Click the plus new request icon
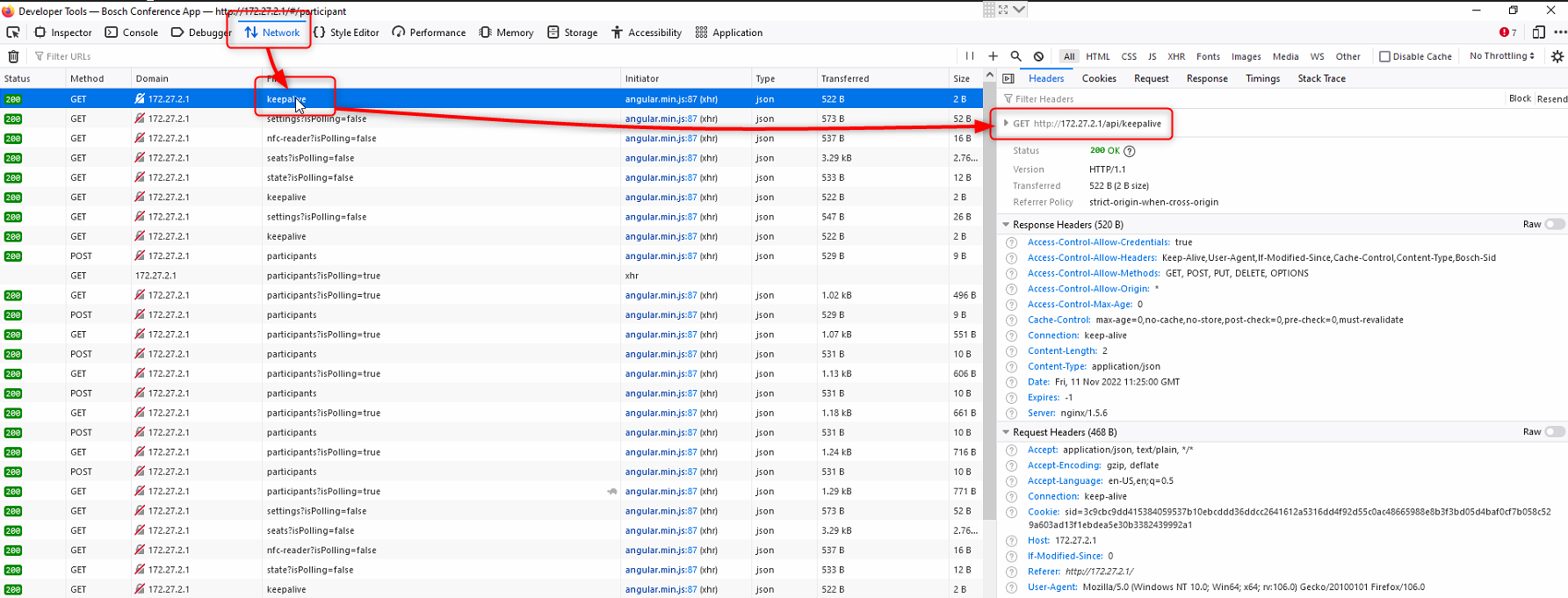Screen dimensions: 1568x598 click(x=993, y=56)
